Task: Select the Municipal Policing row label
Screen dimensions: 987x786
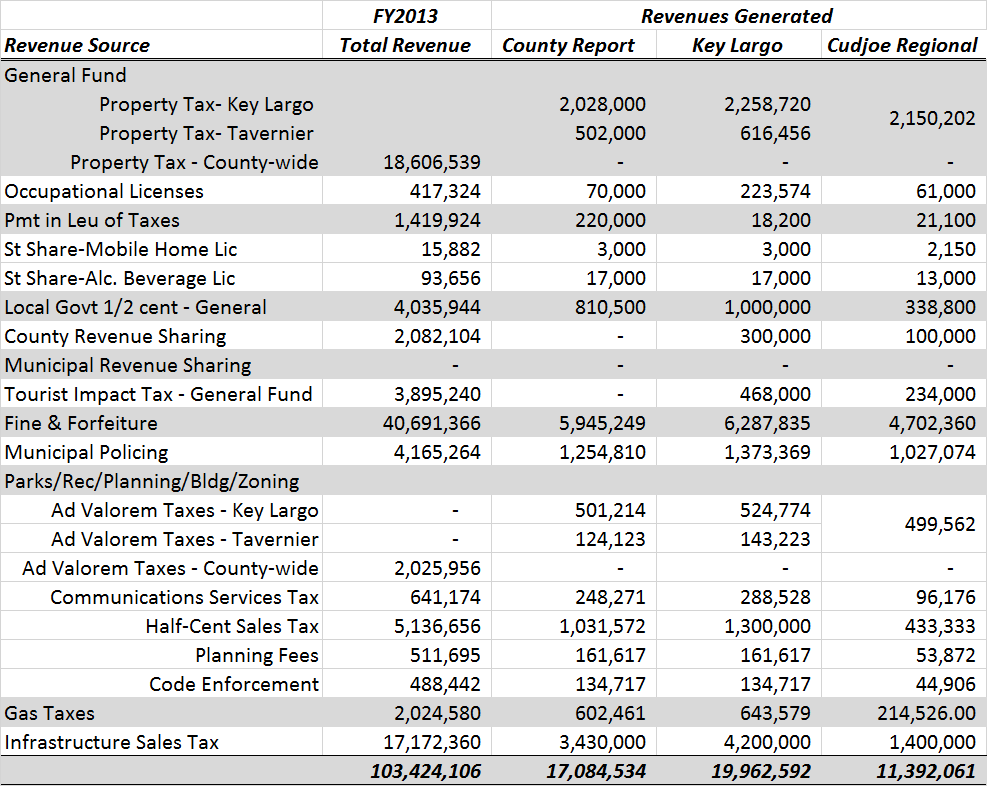Action: click(x=86, y=452)
